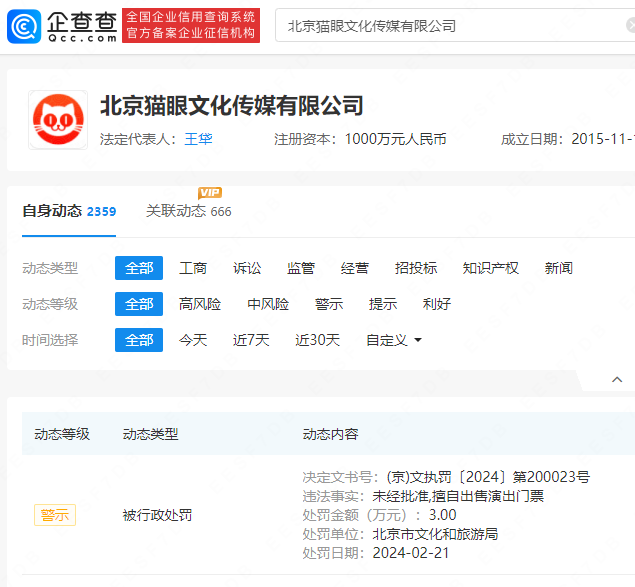Filter dynamic type by 招投标

tap(416, 268)
